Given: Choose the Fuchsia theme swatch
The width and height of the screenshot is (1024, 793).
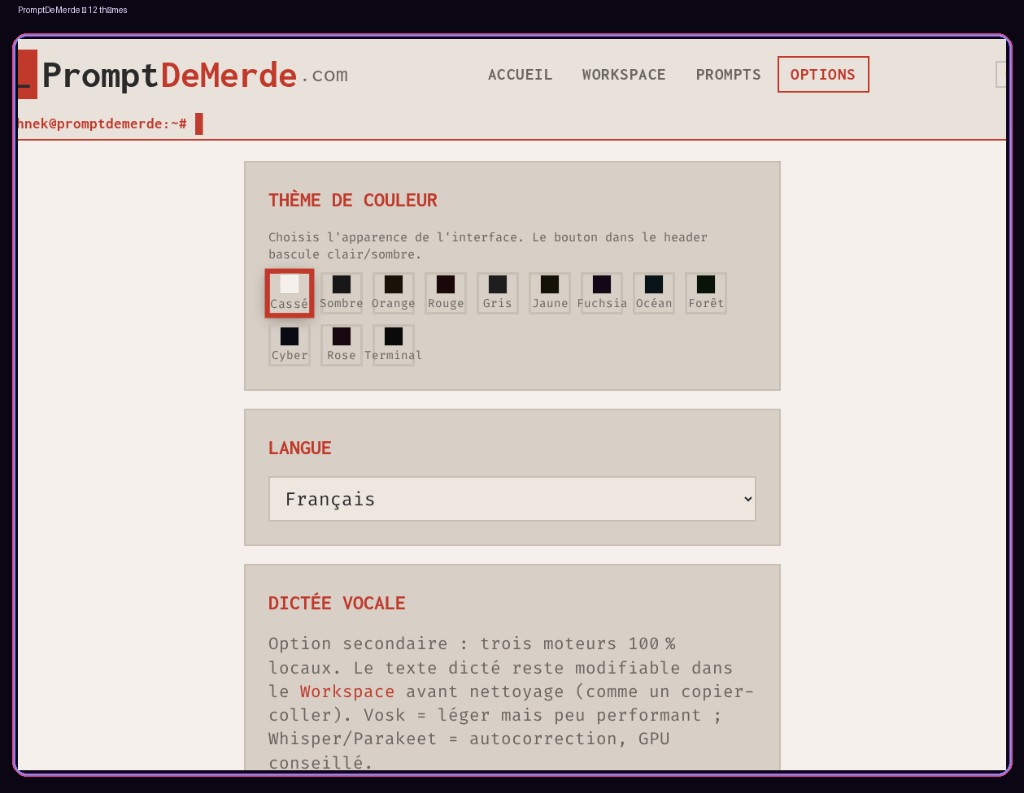Looking at the screenshot, I should tap(601, 293).
